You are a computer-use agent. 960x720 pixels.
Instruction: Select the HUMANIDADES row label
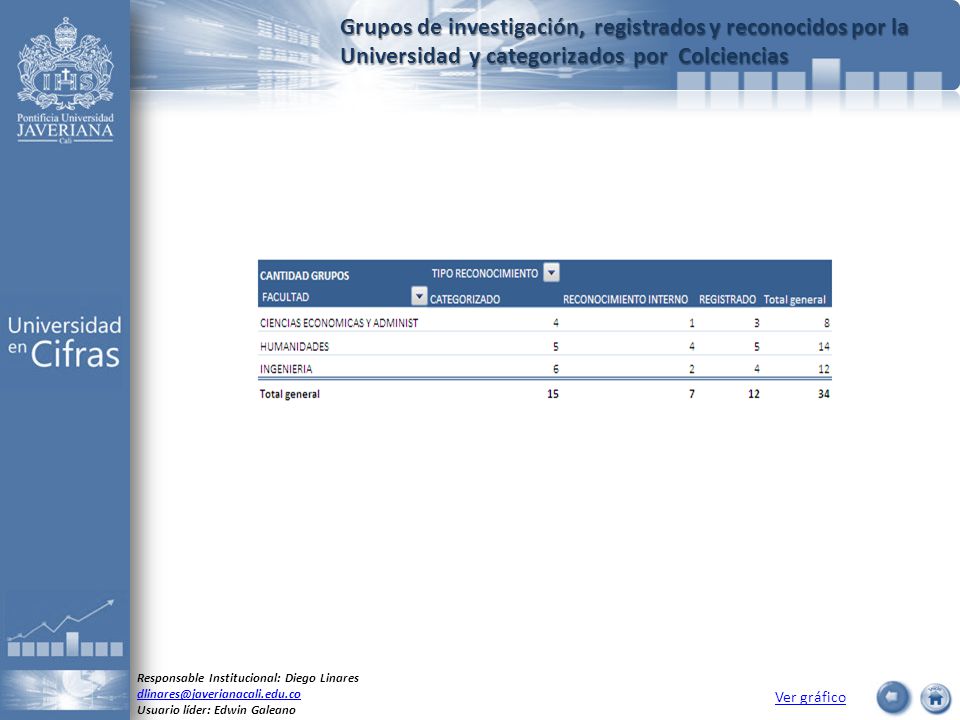pos(294,347)
